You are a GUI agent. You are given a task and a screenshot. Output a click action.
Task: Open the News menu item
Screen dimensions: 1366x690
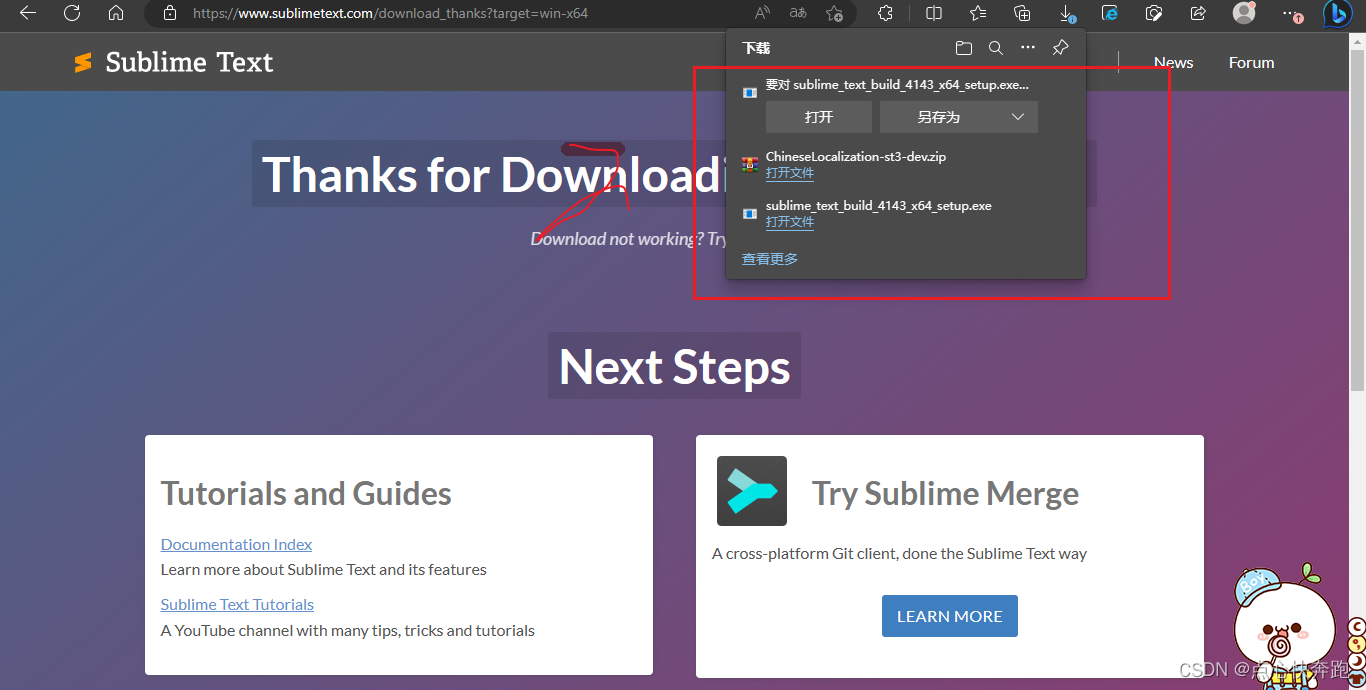click(1174, 62)
